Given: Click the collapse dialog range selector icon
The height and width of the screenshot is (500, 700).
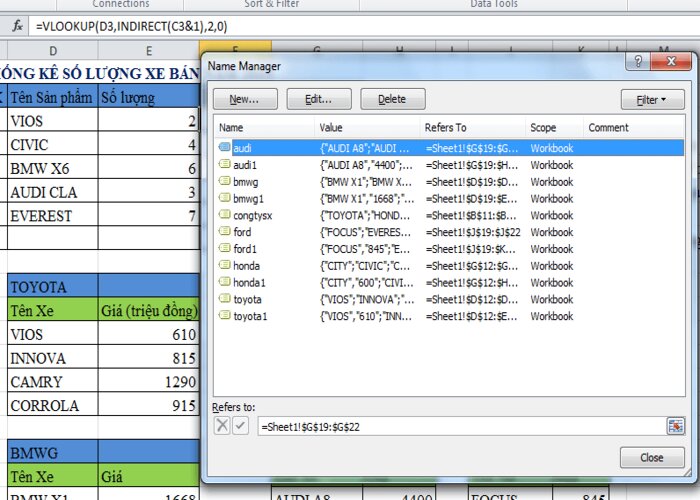Looking at the screenshot, I should [x=675, y=426].
